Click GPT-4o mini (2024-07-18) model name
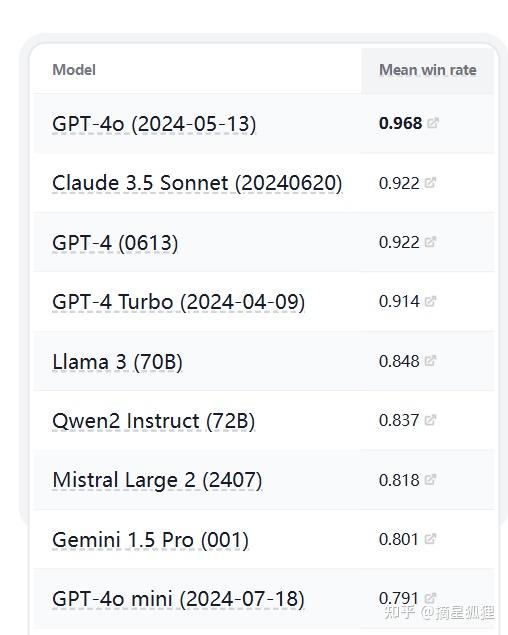The height and width of the screenshot is (635, 508). pos(179,599)
